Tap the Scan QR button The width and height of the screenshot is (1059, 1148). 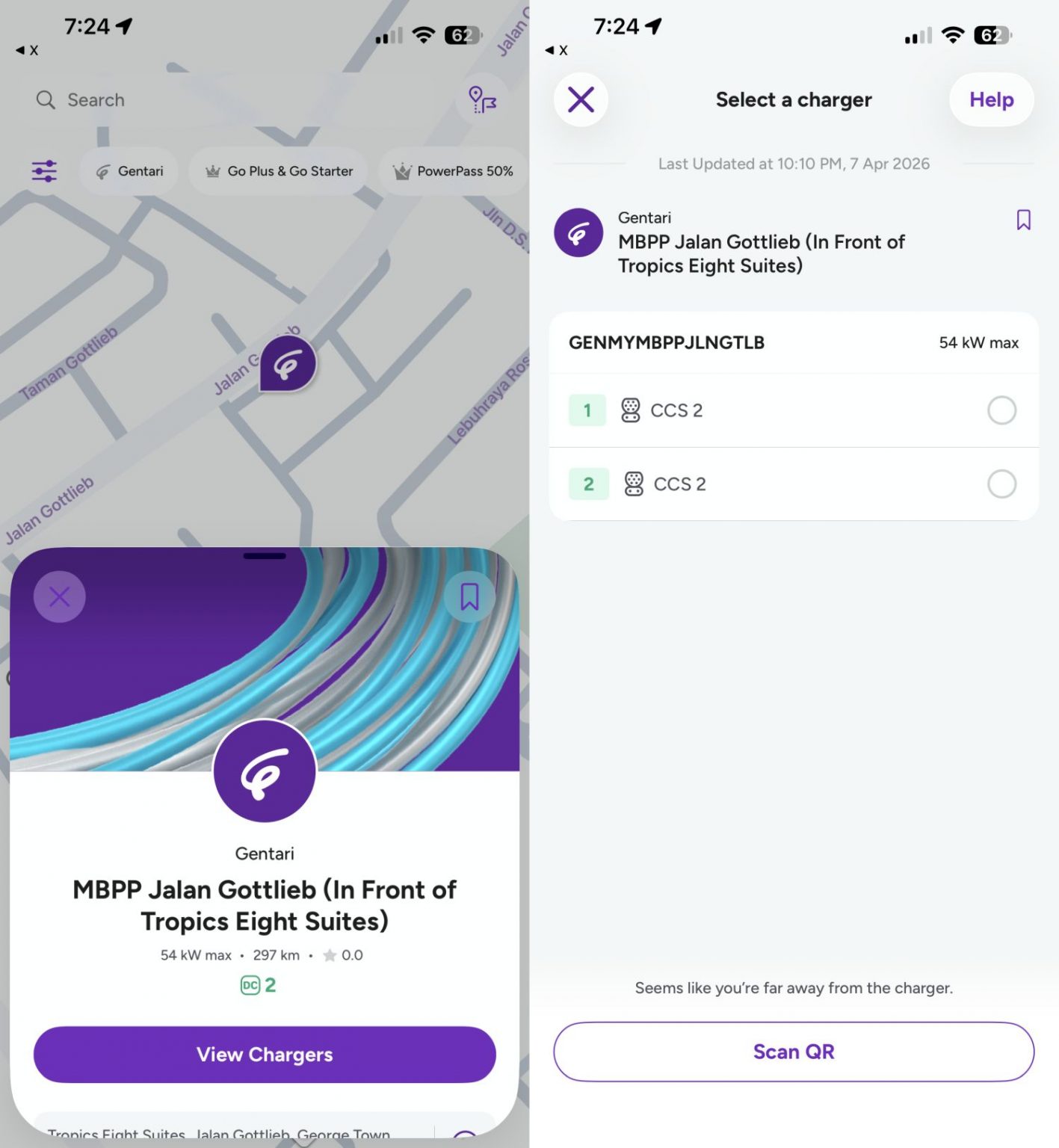pyautogui.click(x=794, y=1052)
